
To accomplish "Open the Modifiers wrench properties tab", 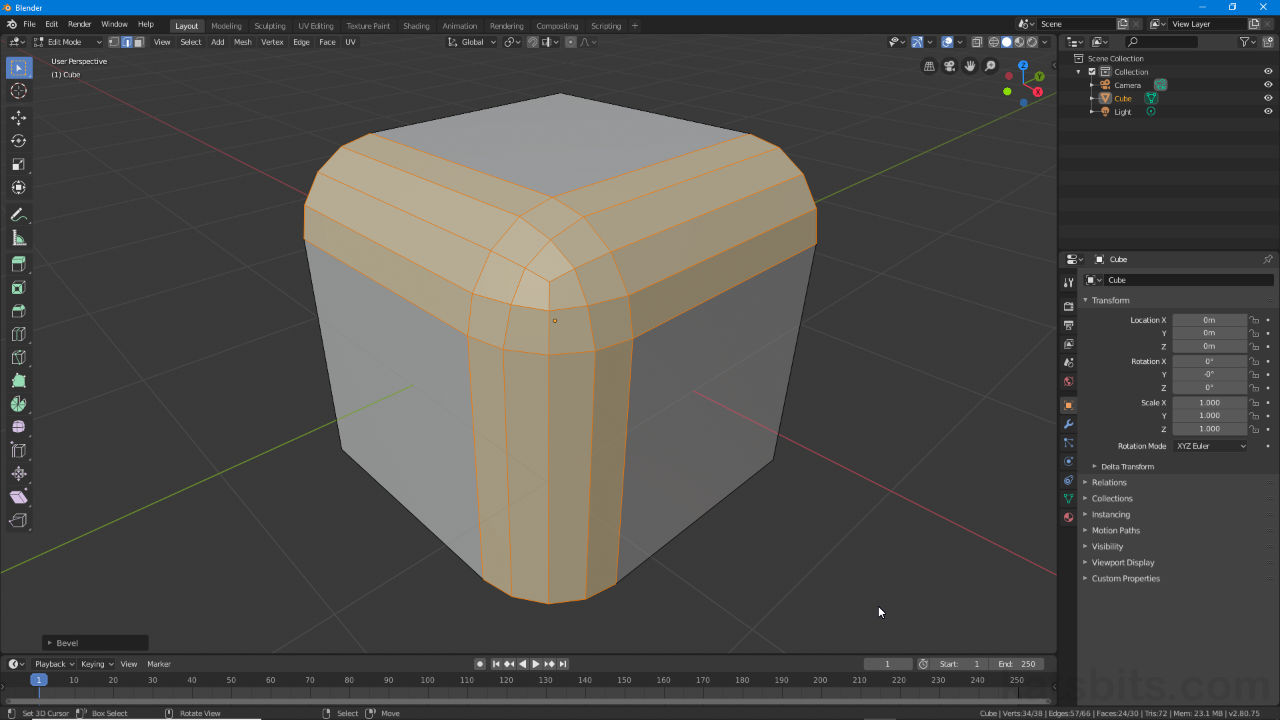I will (x=1068, y=424).
